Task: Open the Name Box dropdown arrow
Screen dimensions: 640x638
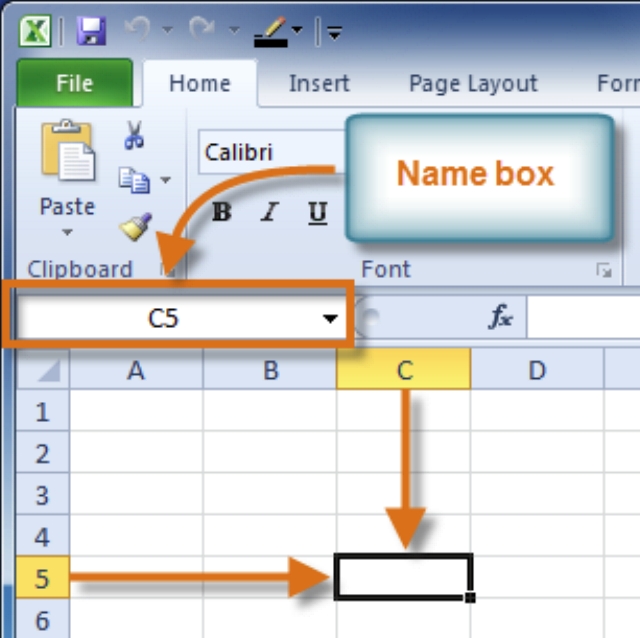Action: click(x=330, y=318)
